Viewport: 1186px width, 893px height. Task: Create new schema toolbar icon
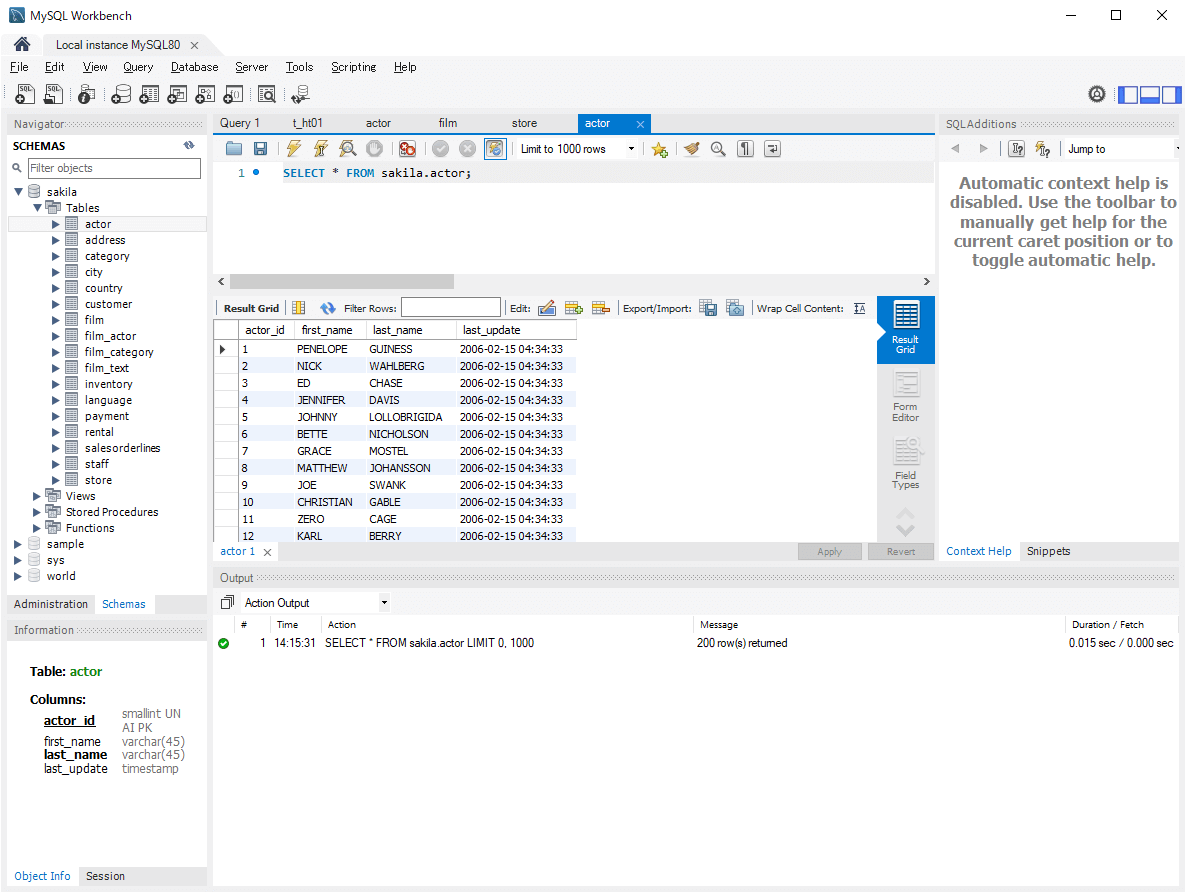(121, 94)
